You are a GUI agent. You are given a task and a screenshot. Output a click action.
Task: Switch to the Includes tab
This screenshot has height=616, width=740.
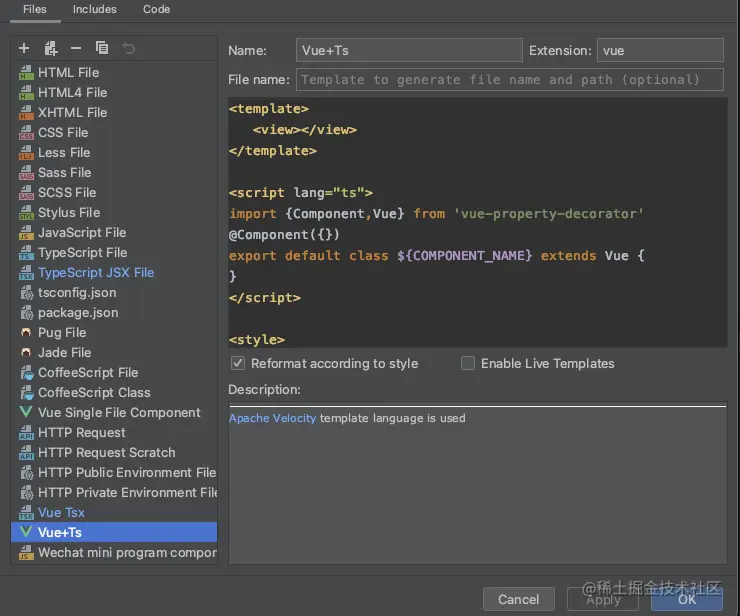(x=95, y=9)
